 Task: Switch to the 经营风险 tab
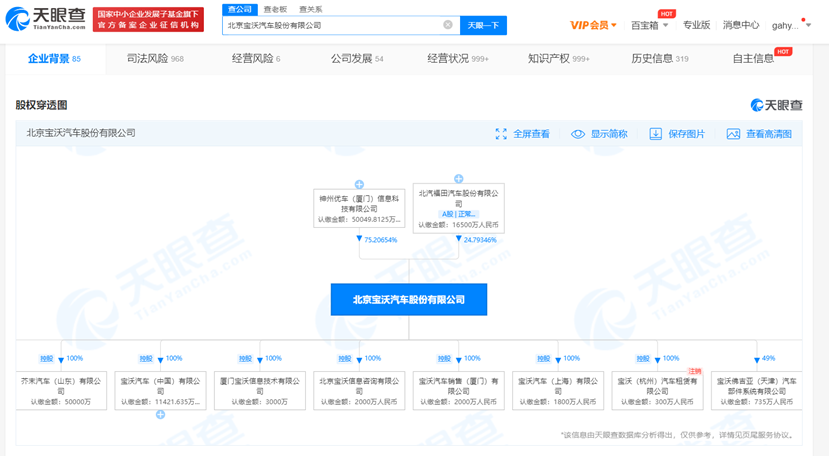click(256, 59)
